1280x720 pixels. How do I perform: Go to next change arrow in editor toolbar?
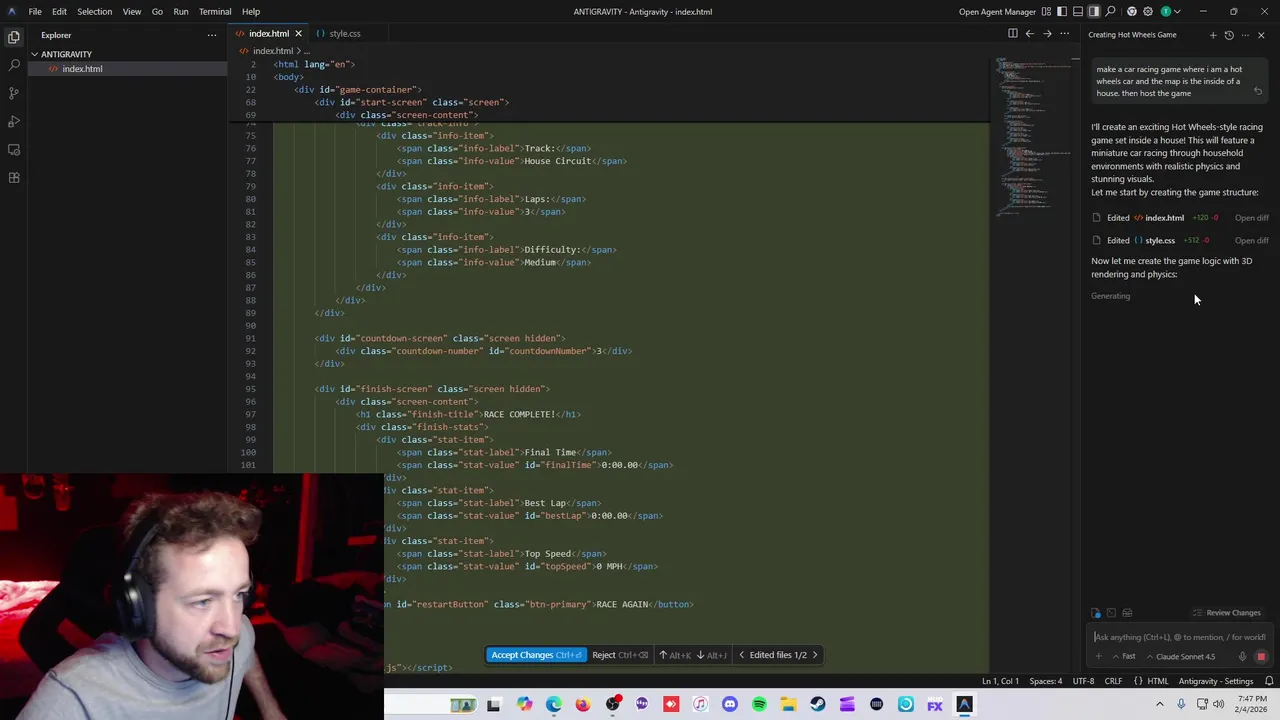point(1047,33)
